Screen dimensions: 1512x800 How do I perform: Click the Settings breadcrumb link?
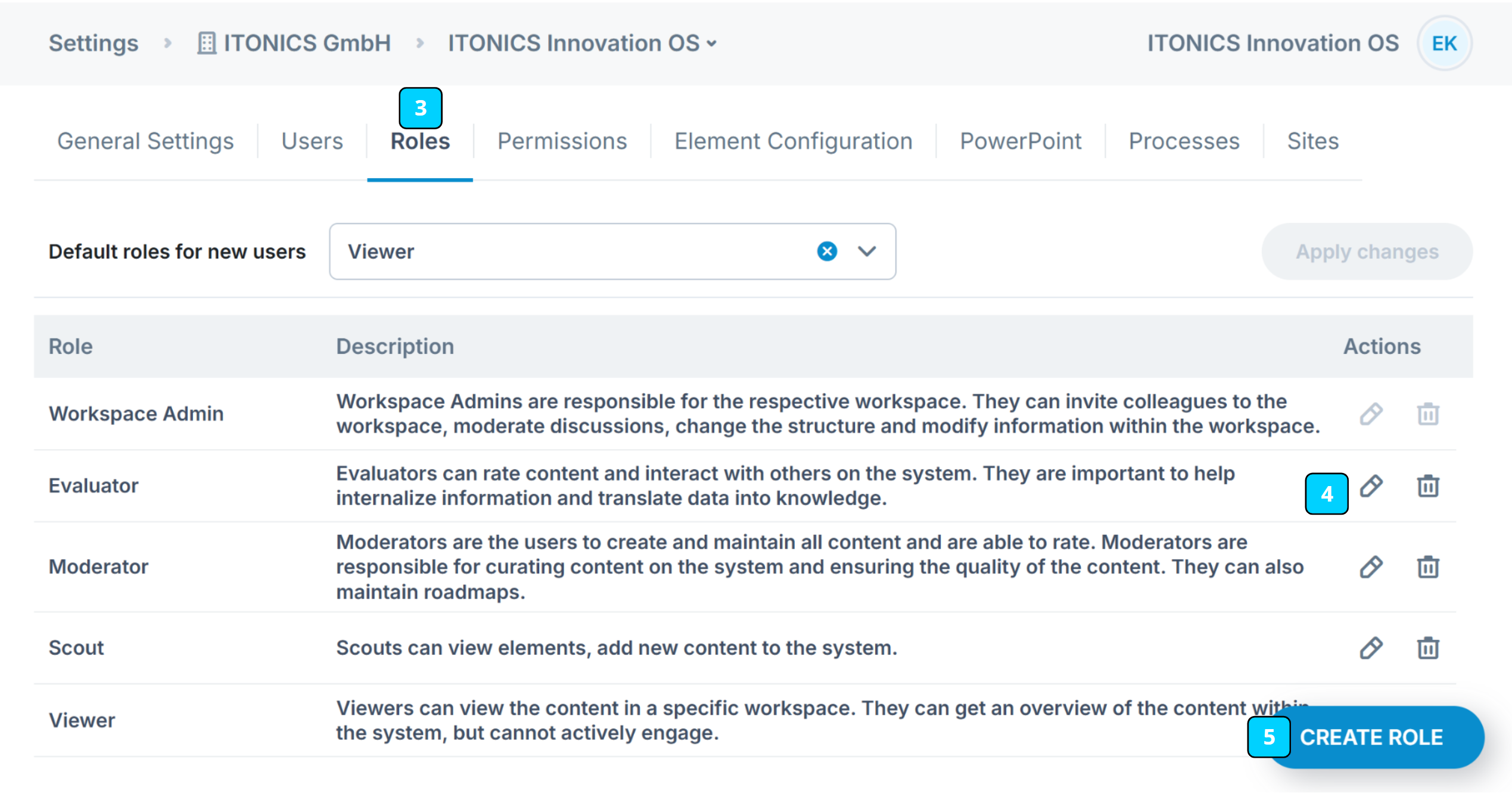(94, 43)
